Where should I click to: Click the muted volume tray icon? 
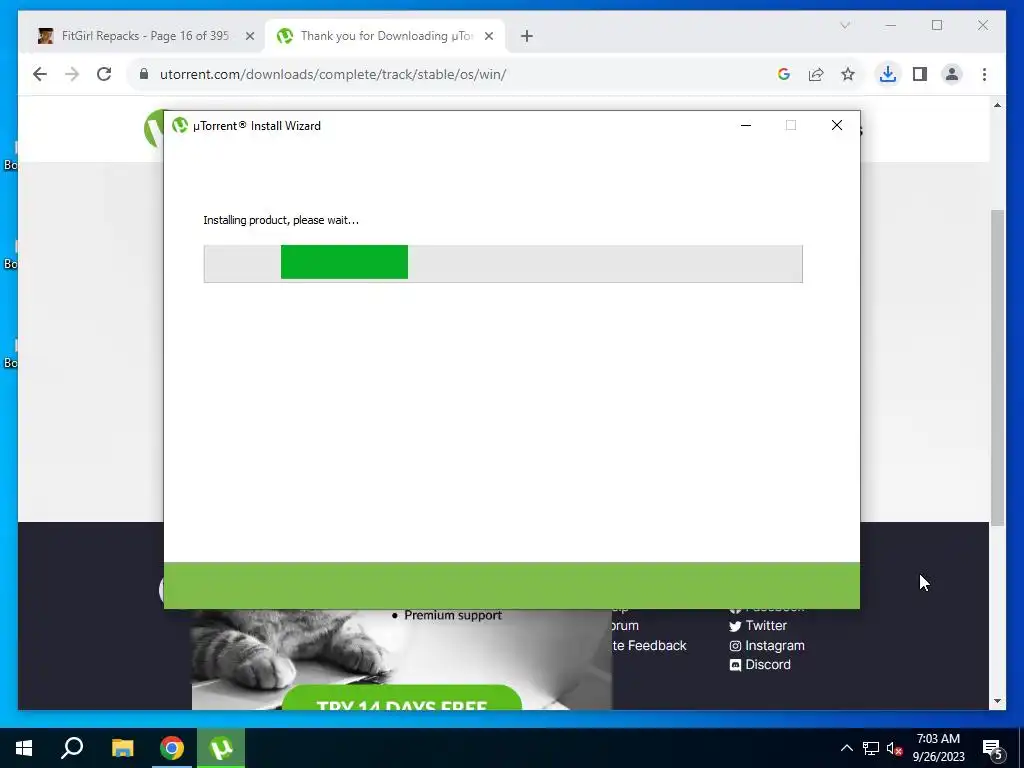[x=894, y=748]
